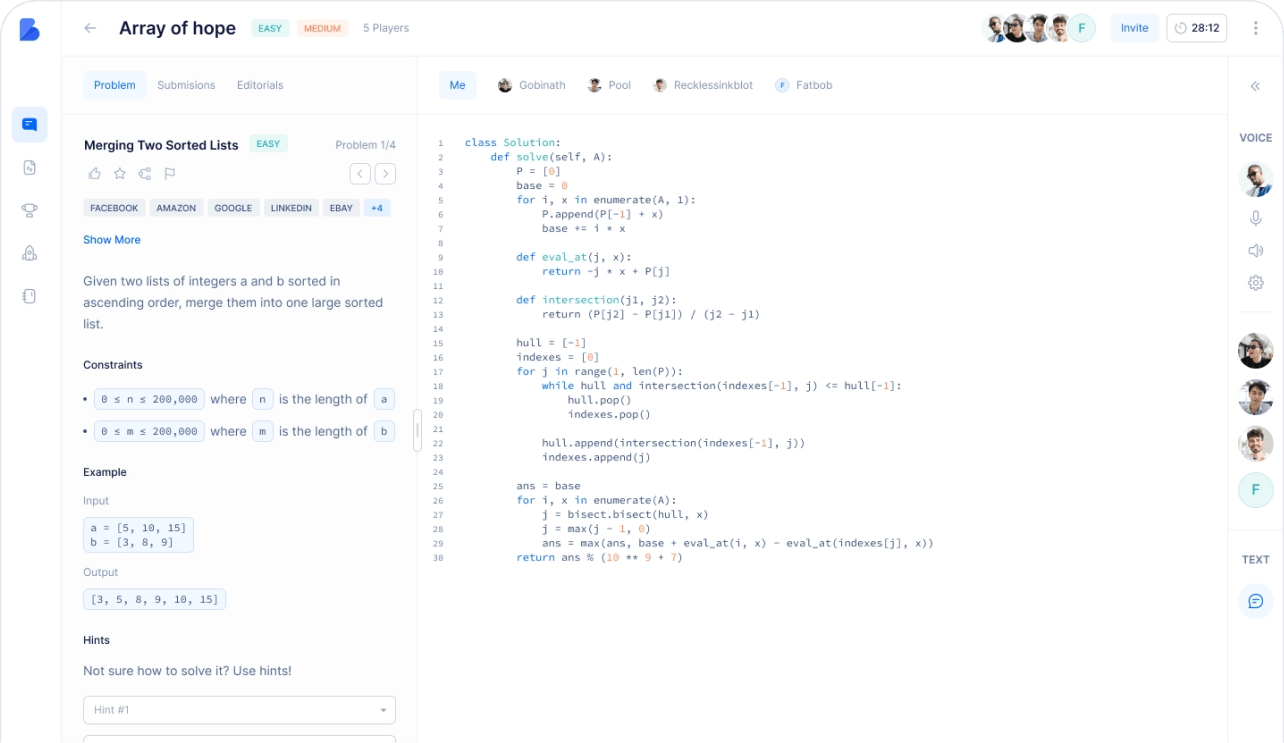Click the Show More link

tap(112, 240)
